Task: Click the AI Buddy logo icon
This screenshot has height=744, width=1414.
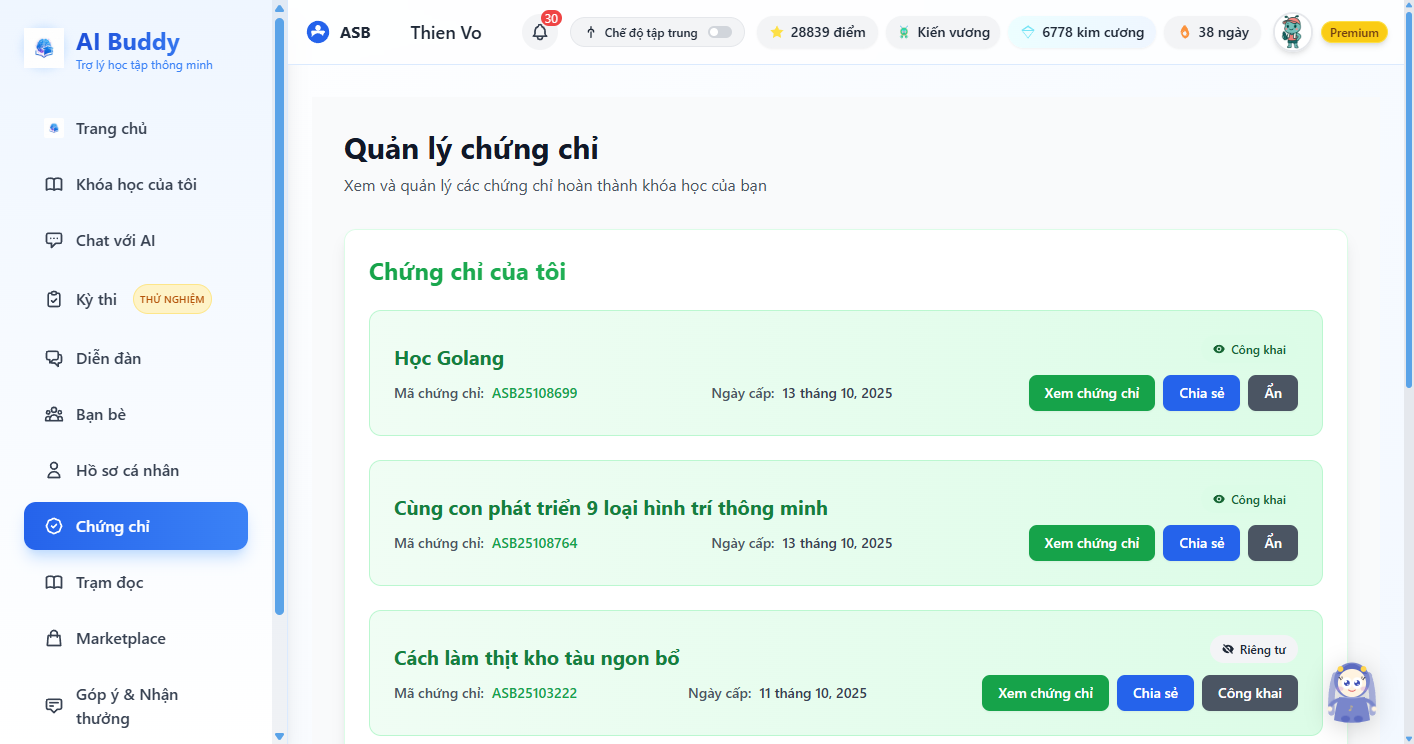Action: (44, 48)
